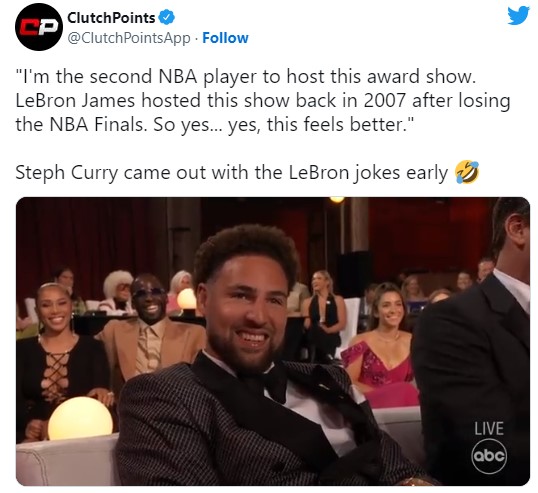The height and width of the screenshot is (493, 538).
Task: Click the abc network logo on video
Action: tap(489, 456)
